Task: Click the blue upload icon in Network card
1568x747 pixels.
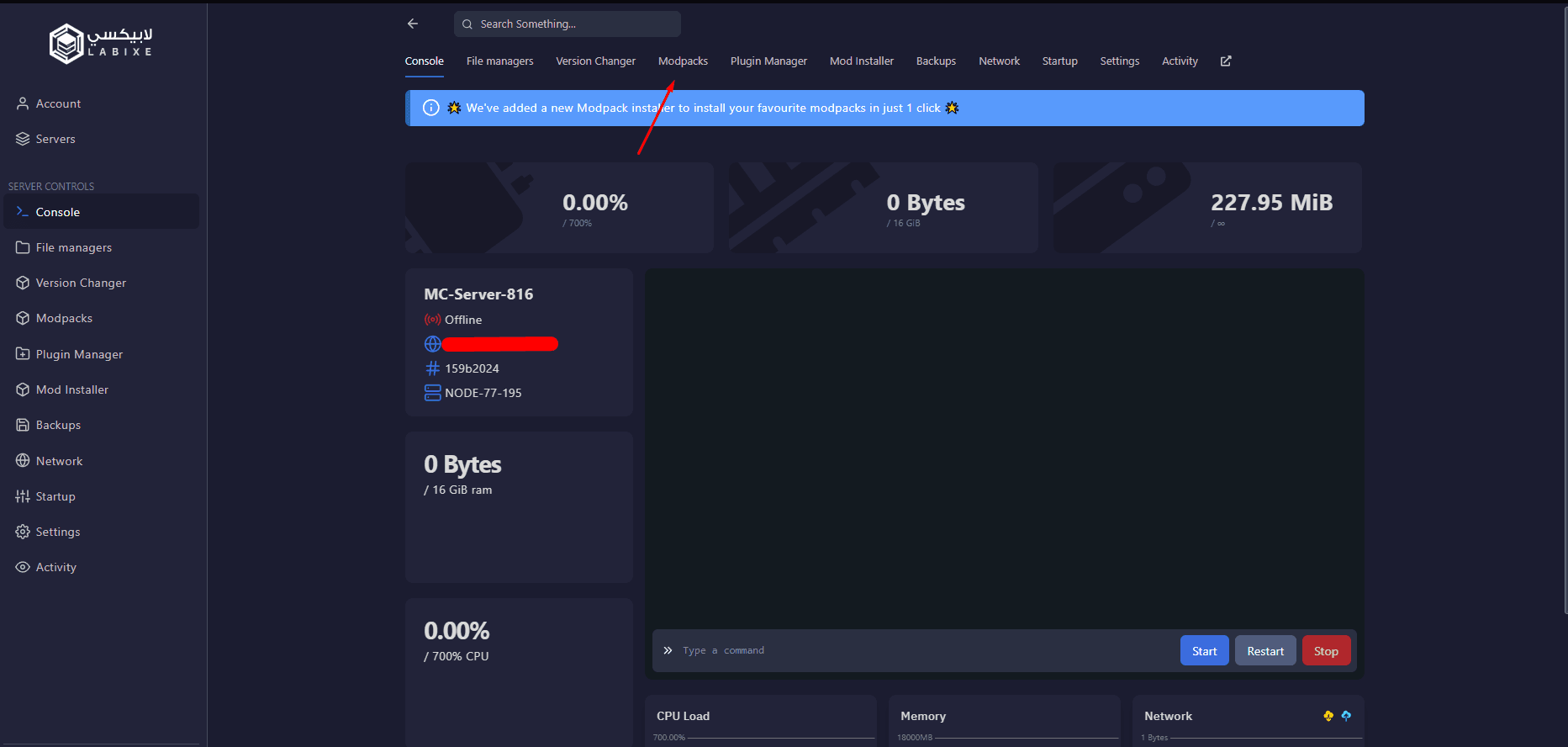Action: 1346,716
